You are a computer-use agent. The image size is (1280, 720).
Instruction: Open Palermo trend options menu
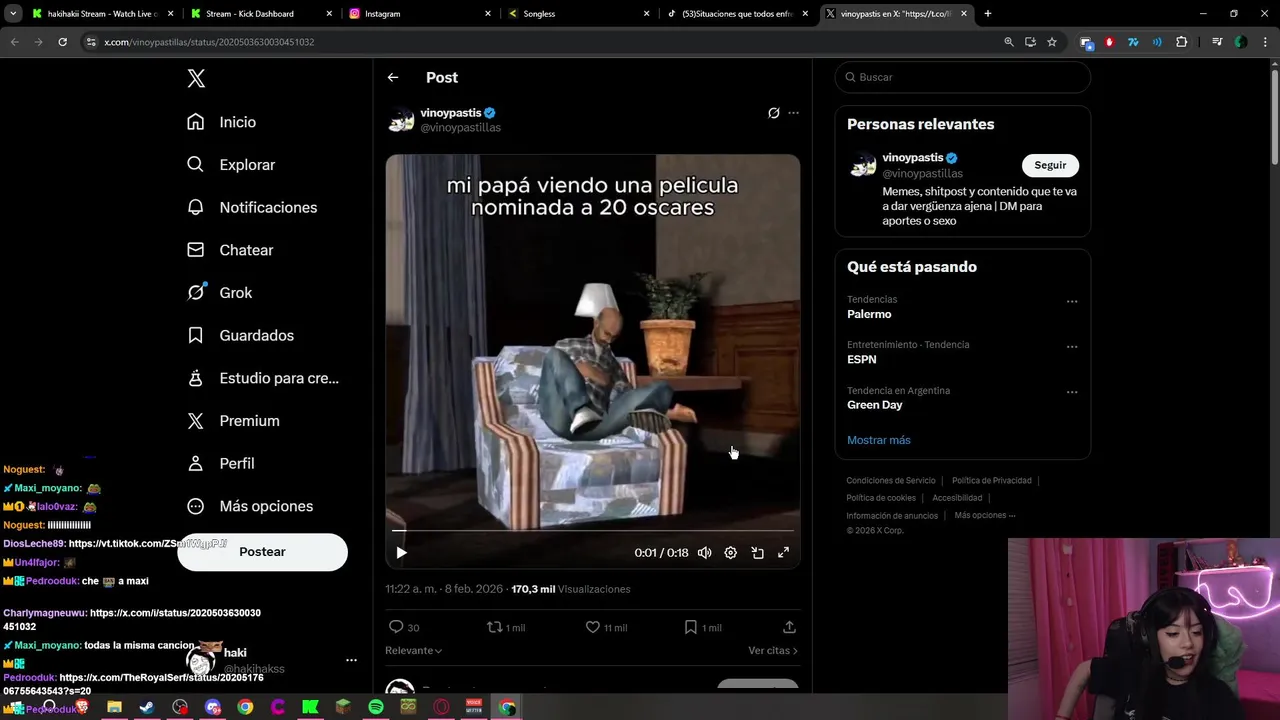click(x=1072, y=301)
